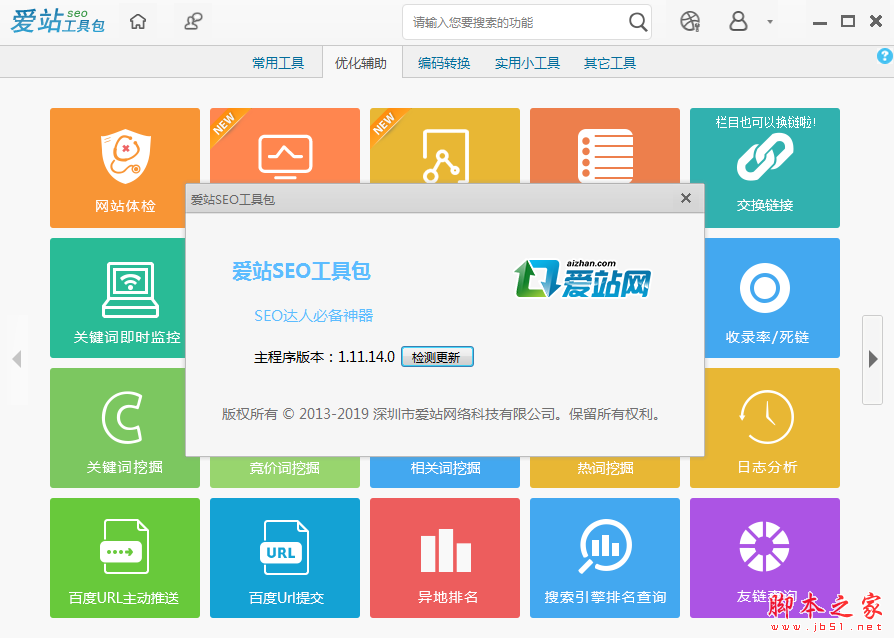The image size is (894, 638).
Task: Click the search magnifier icon
Action: [x=637, y=22]
